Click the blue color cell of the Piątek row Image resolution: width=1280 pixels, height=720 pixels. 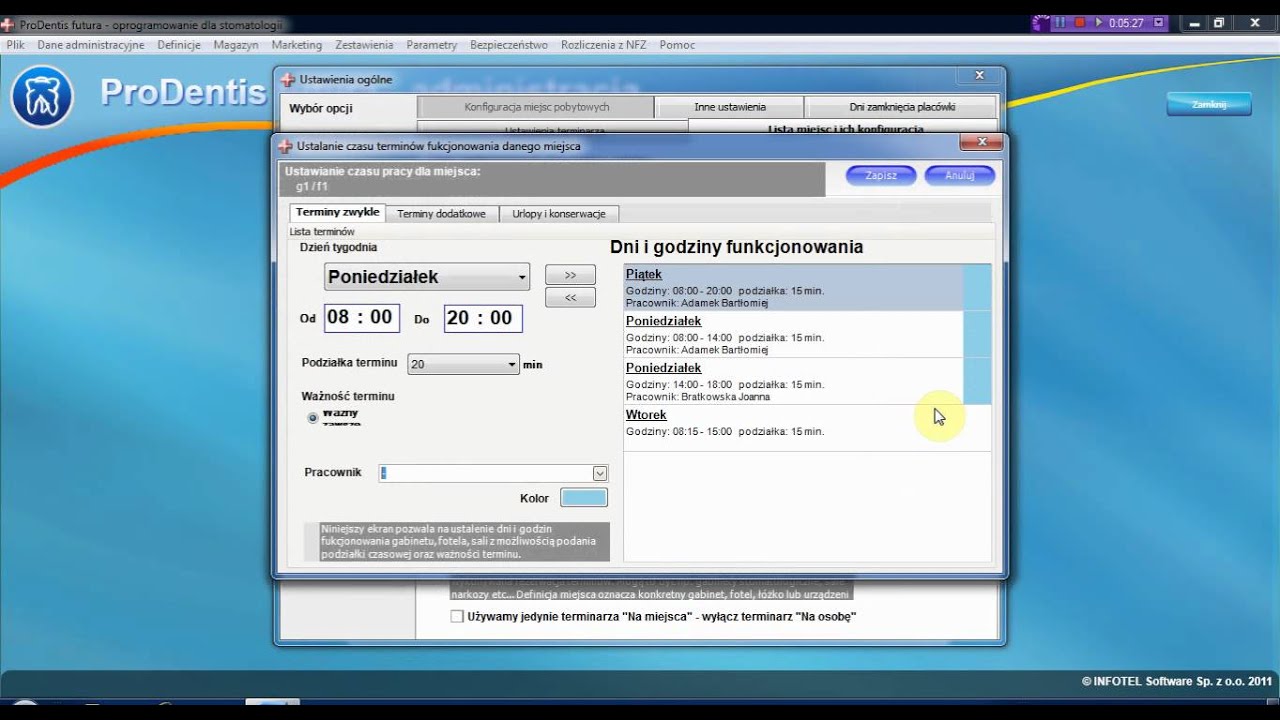point(977,287)
